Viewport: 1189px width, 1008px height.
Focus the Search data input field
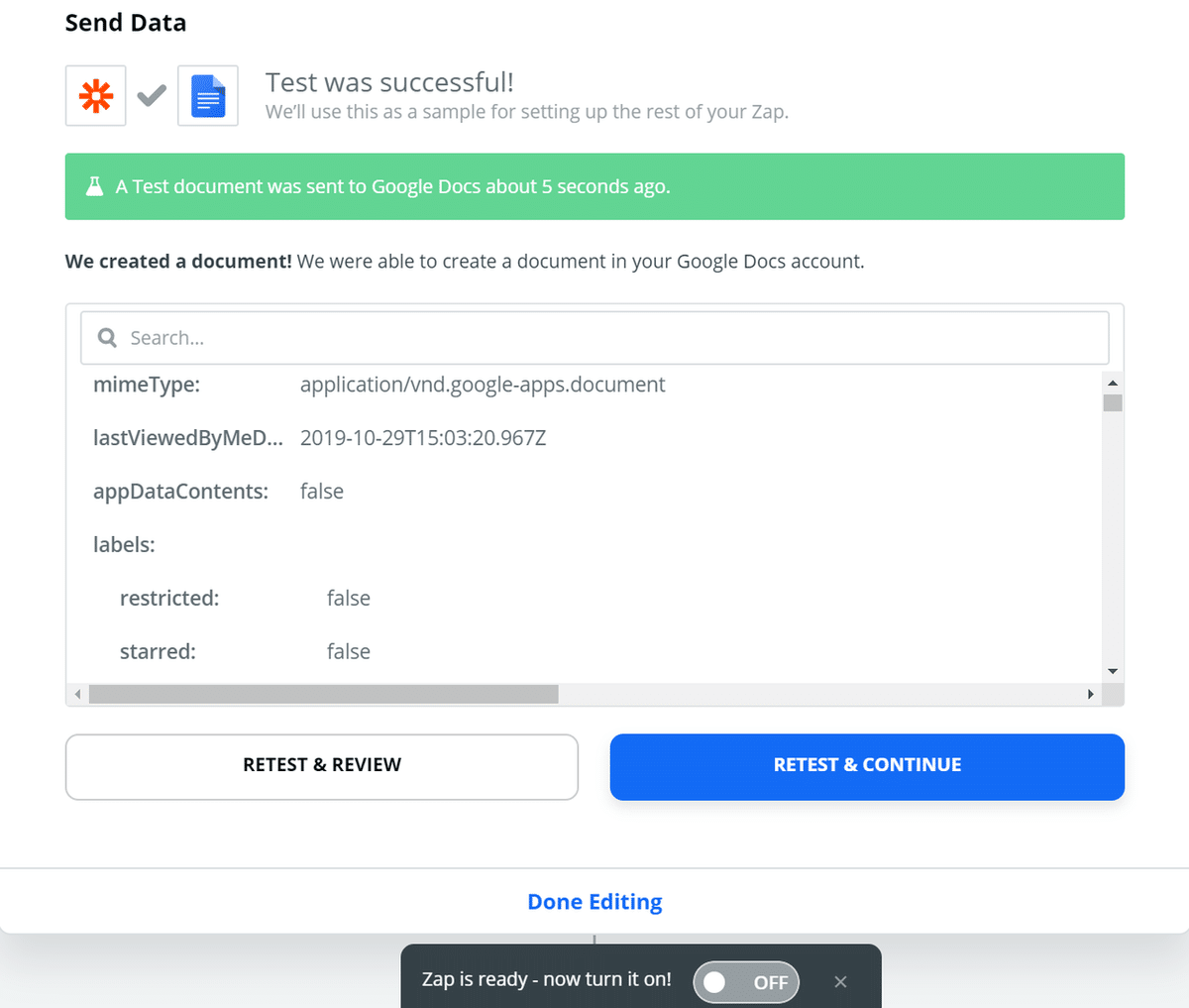pos(594,338)
